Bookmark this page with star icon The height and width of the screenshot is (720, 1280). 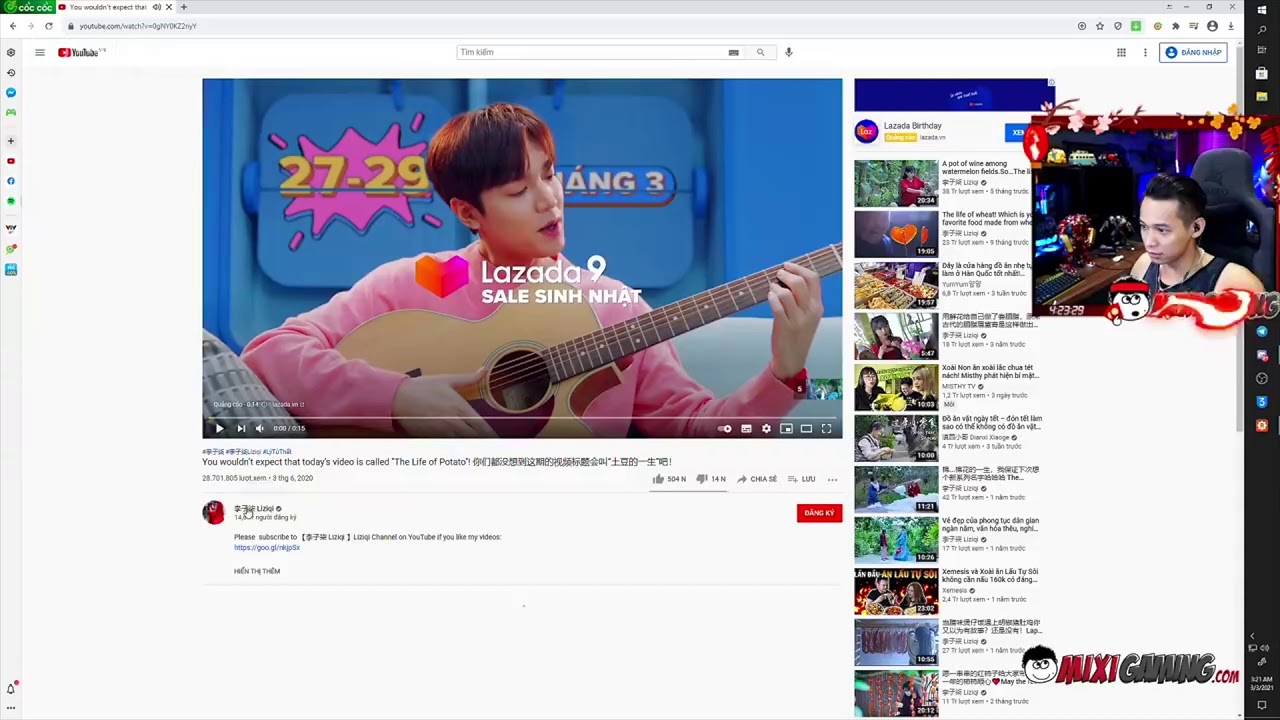click(1100, 26)
